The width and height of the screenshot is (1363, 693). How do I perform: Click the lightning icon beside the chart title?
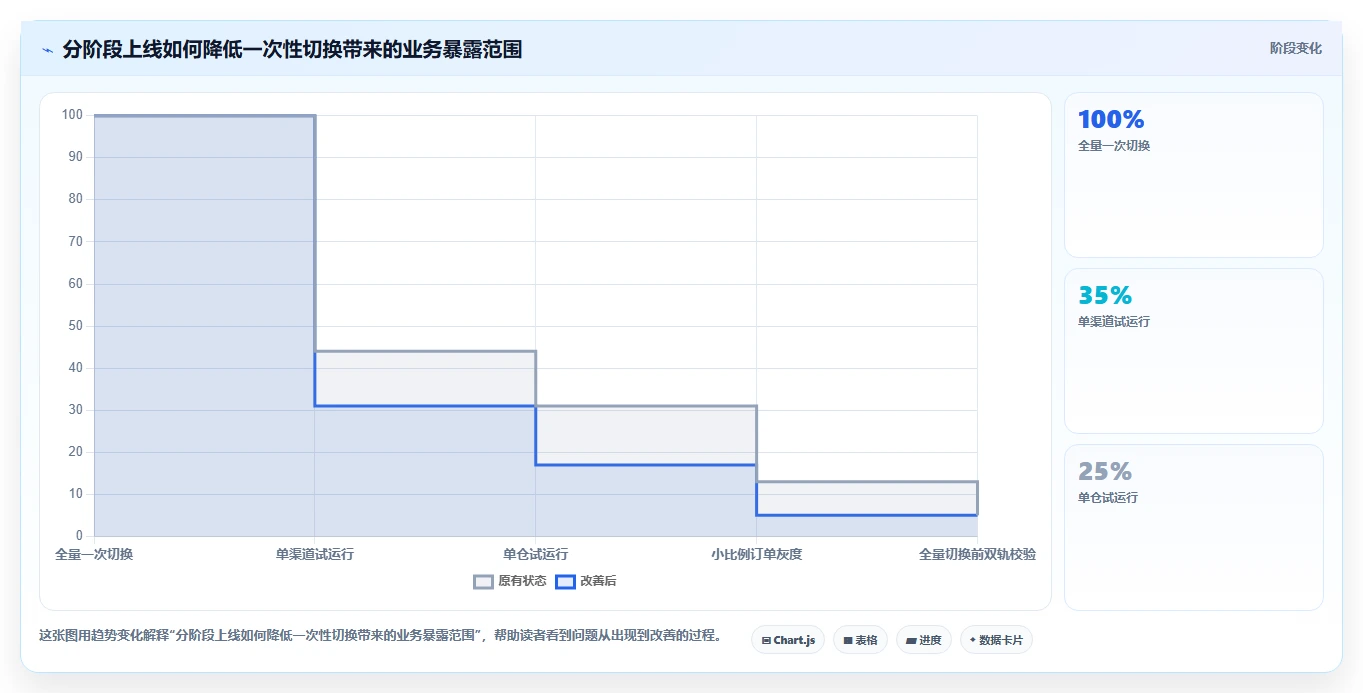[48, 49]
